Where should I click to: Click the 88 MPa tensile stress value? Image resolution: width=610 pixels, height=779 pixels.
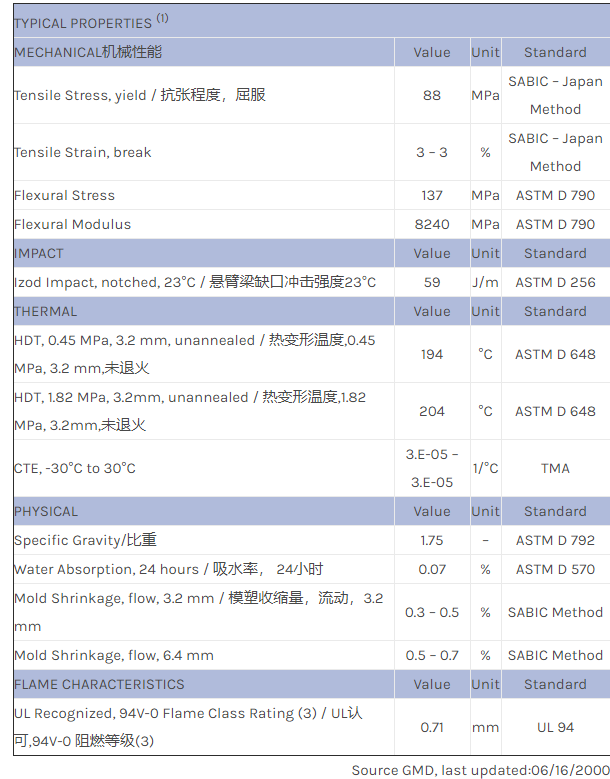pos(432,95)
